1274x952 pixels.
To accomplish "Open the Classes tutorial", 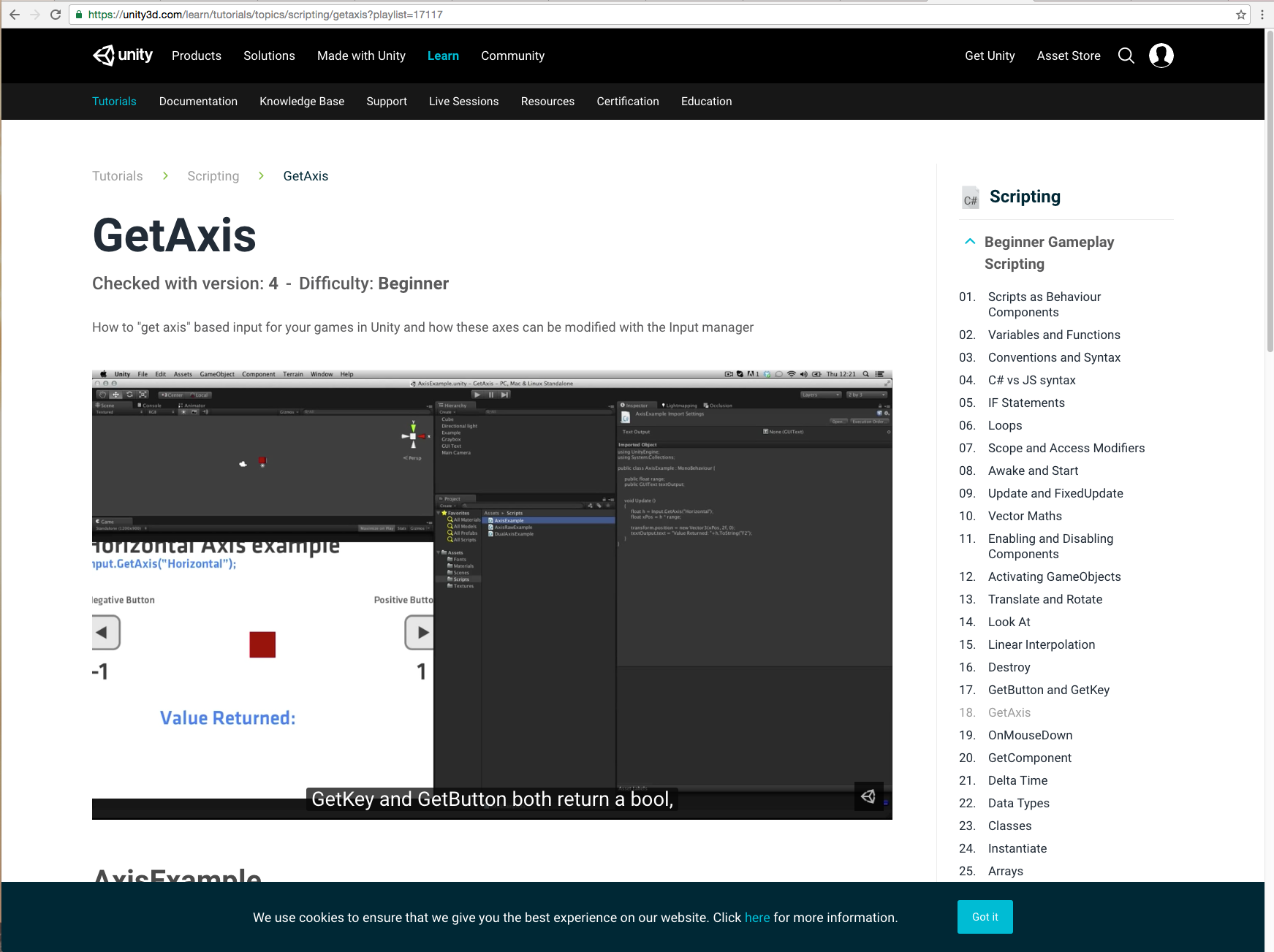I will pyautogui.click(x=1009, y=826).
